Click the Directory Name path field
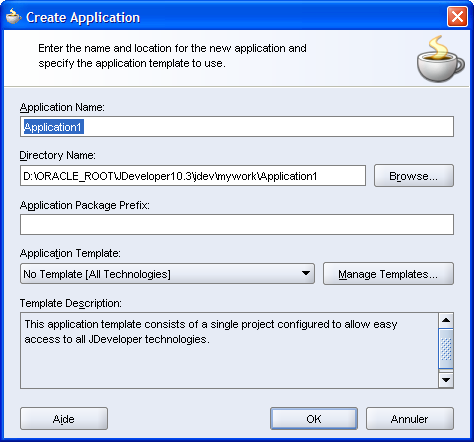The height and width of the screenshot is (442, 474). (193, 176)
